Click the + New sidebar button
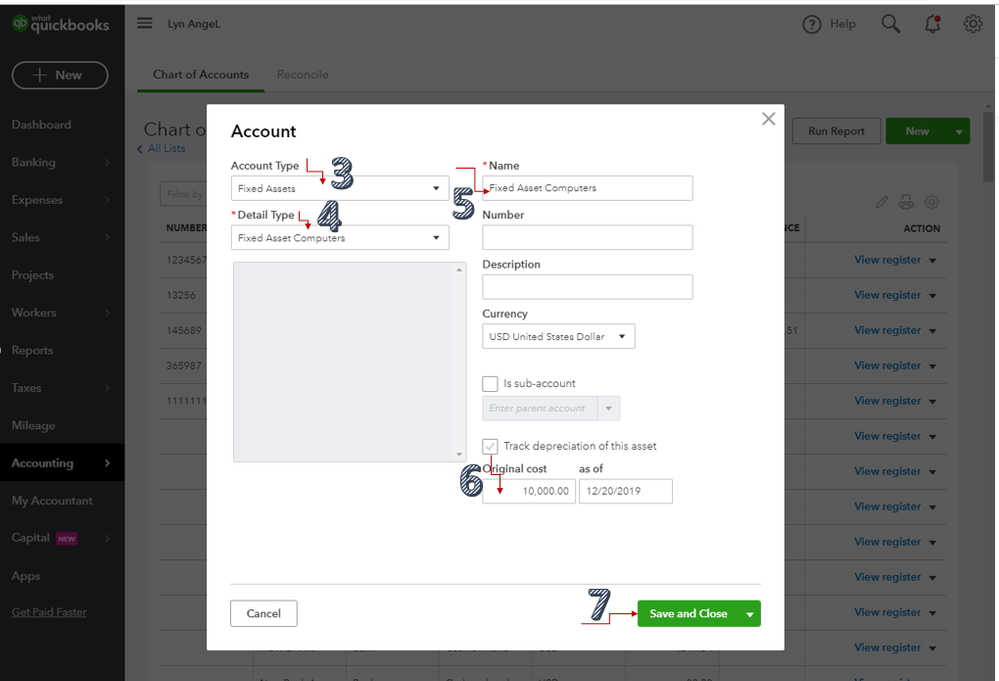 (60, 75)
